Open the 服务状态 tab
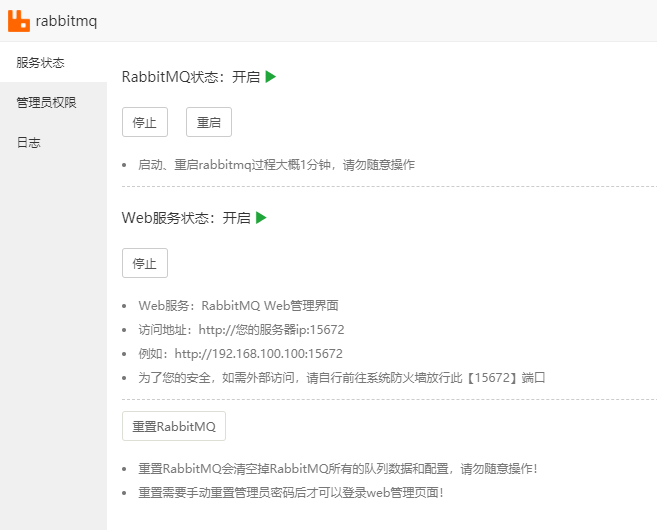 click(x=53, y=62)
